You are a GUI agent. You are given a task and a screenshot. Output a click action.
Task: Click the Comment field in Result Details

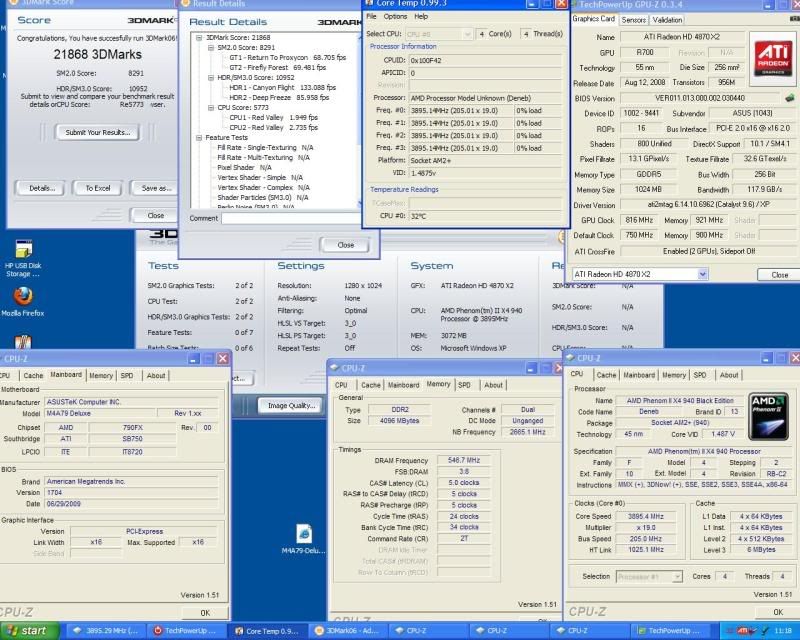292,218
